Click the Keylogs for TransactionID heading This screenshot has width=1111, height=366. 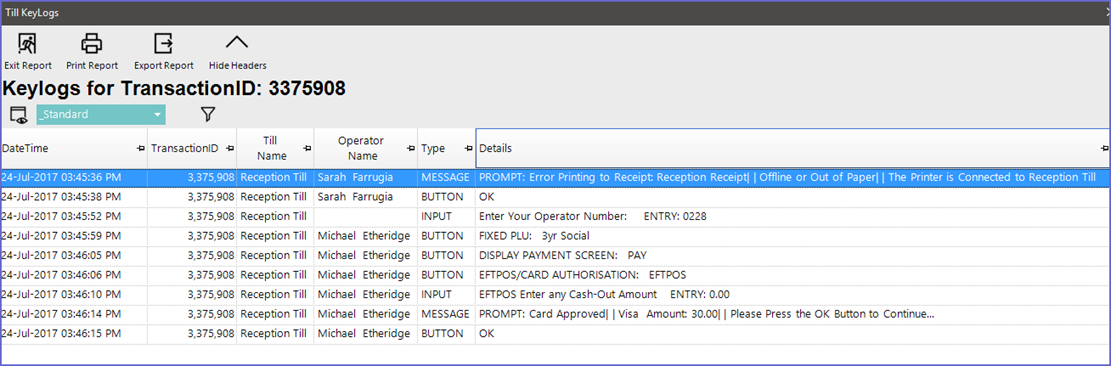(x=174, y=88)
